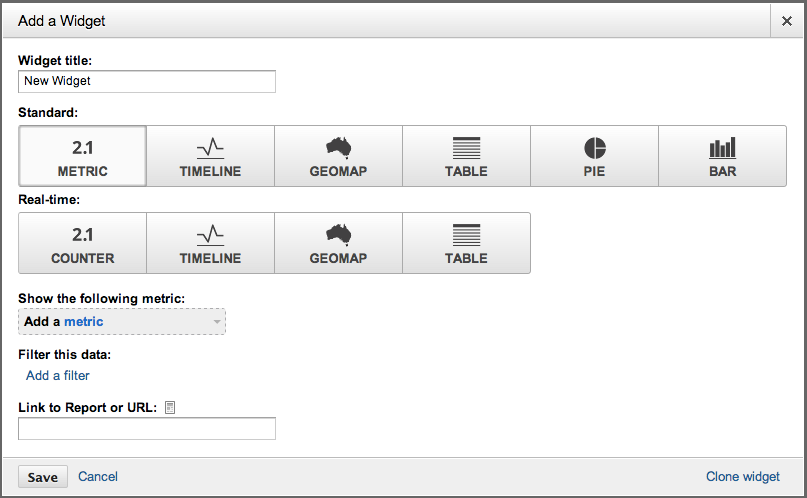807x498 pixels.
Task: Pick the Standard Geomap widget type
Action: tap(338, 156)
